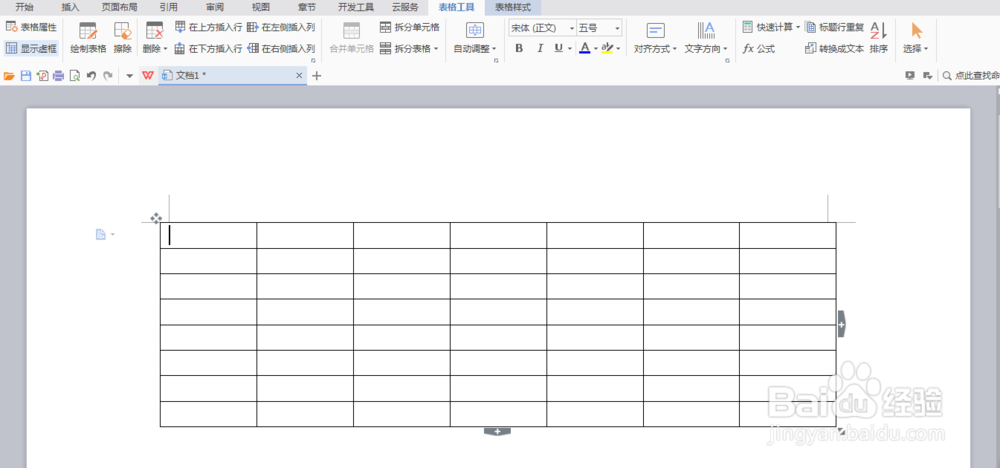Open the page margin document icon menu
The width and height of the screenshot is (1000, 468).
pos(105,235)
